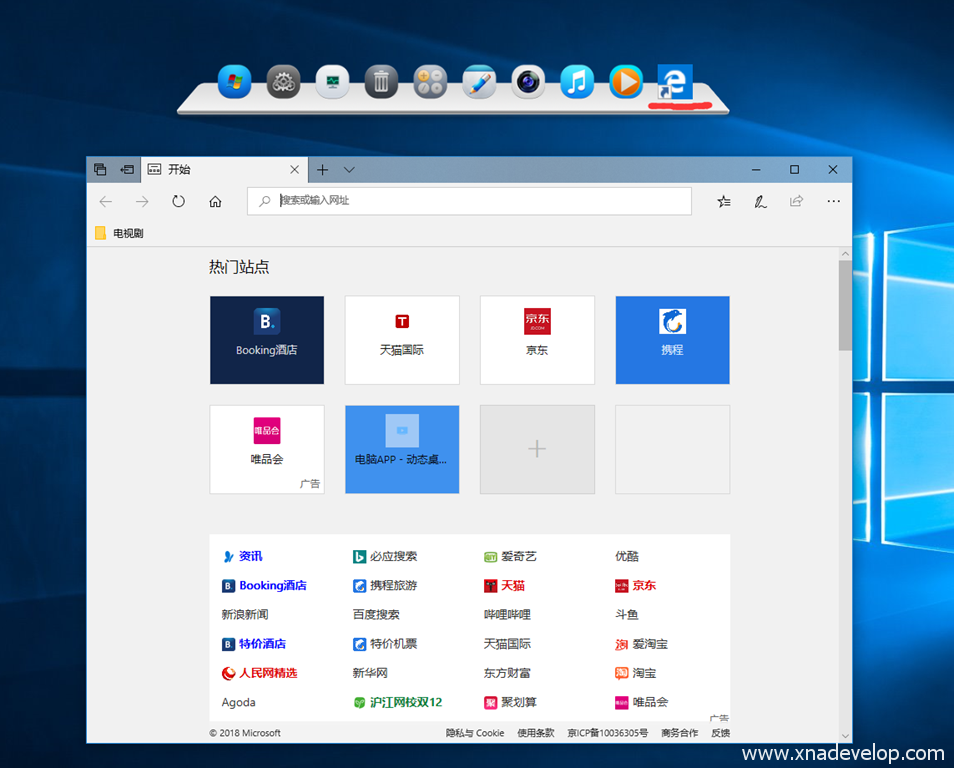Expand the tab previews chevron
Screen dimensions: 954x768
point(349,170)
